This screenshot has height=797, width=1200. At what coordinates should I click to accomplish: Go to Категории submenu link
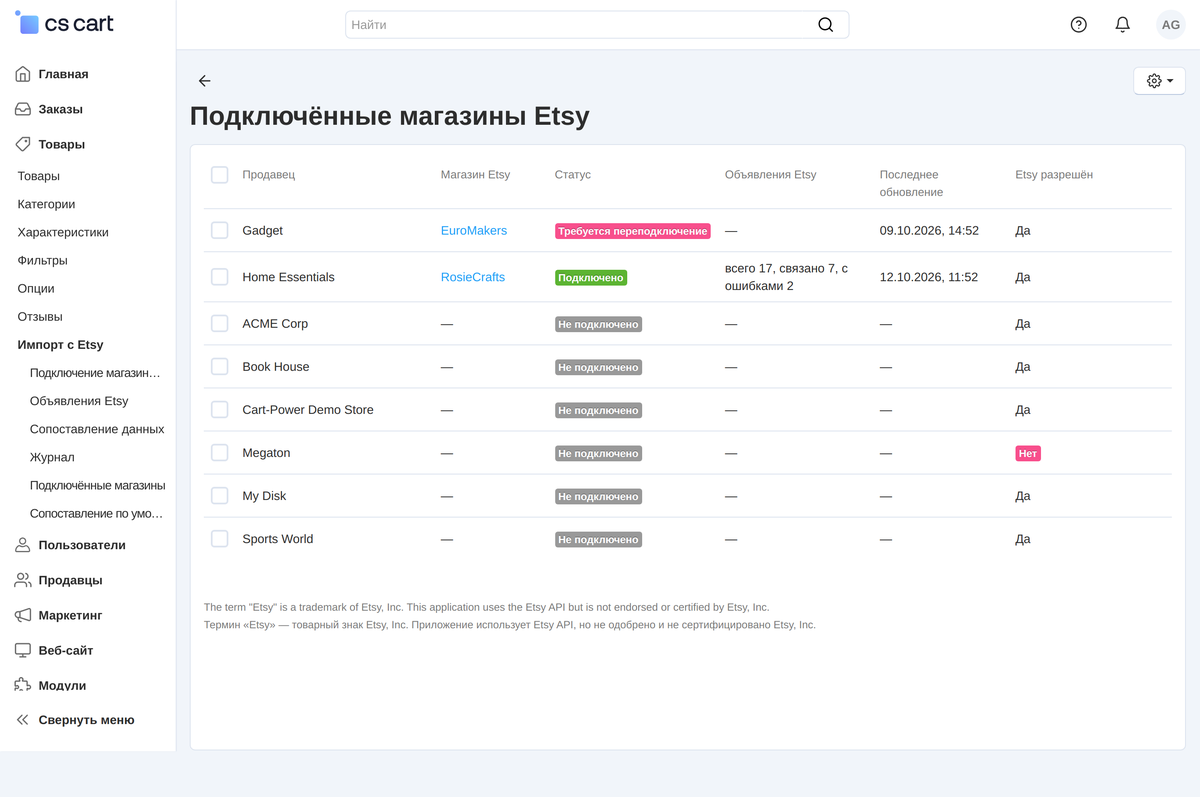pyautogui.click(x=46, y=204)
